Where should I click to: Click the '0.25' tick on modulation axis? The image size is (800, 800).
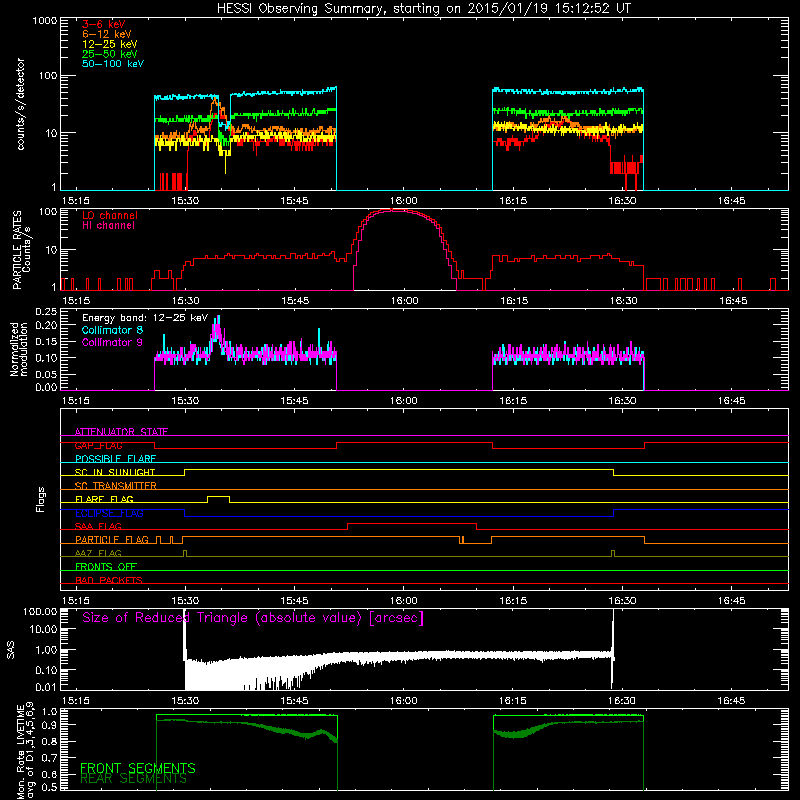point(46,312)
